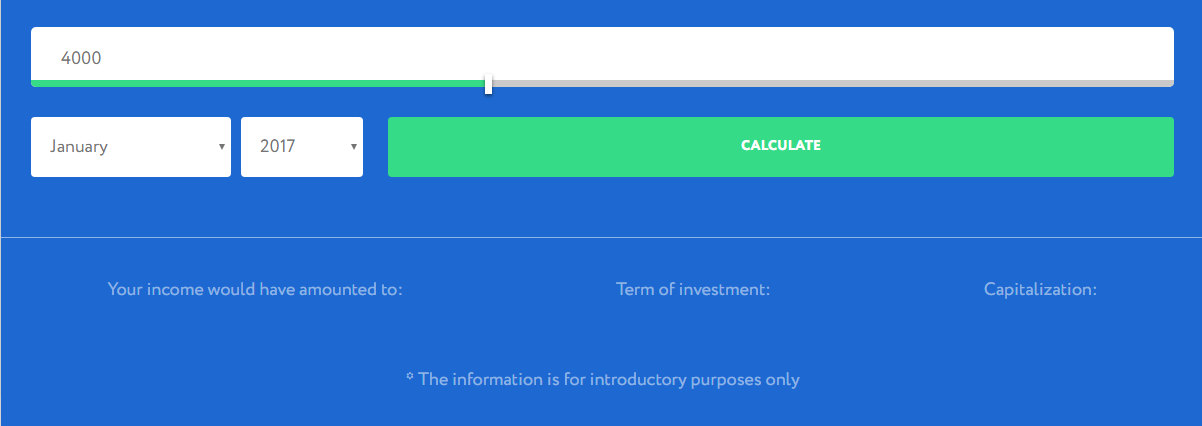Click the amount input field showing 4000
1202x426 pixels.
pos(600,55)
